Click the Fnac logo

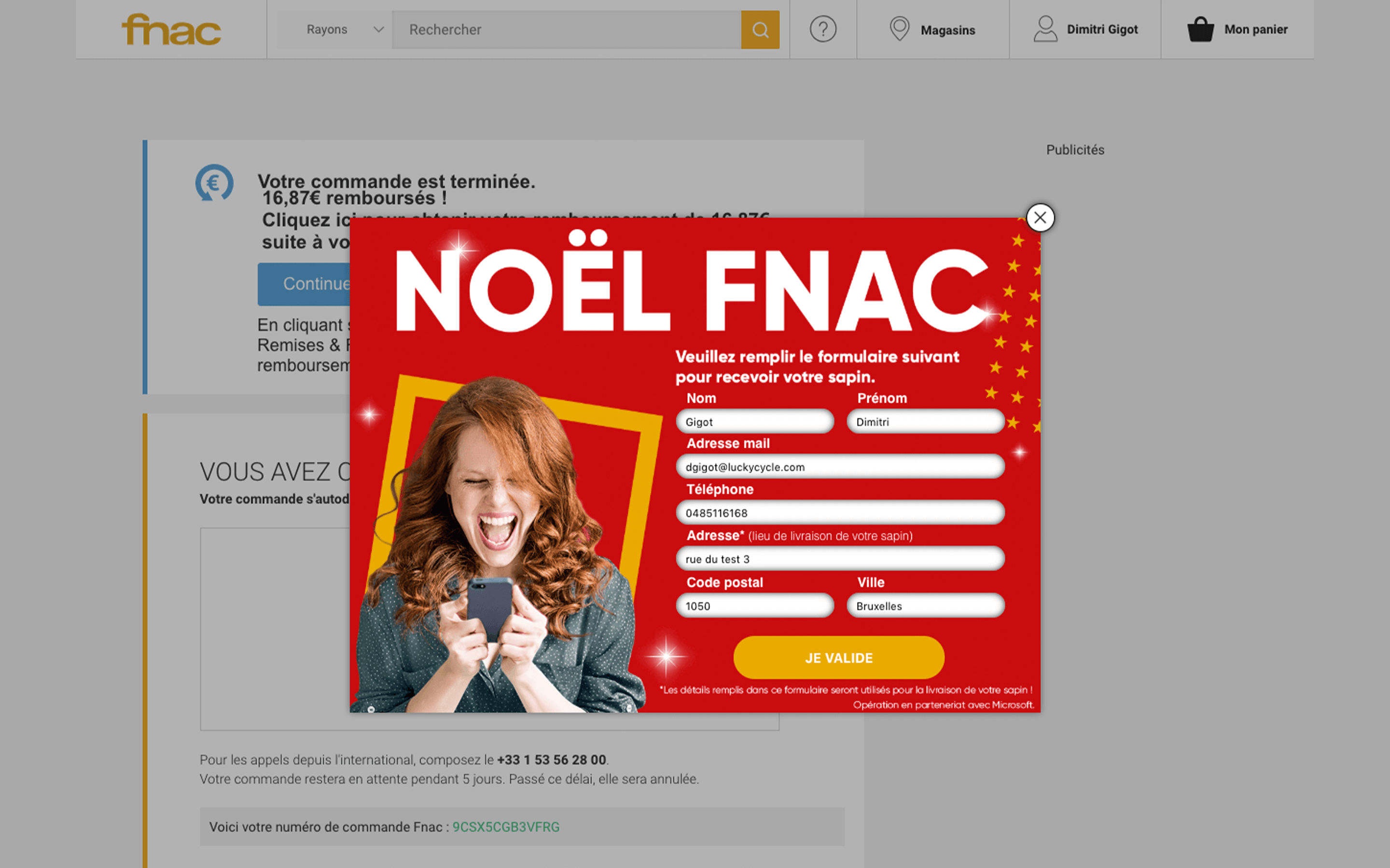point(171,29)
